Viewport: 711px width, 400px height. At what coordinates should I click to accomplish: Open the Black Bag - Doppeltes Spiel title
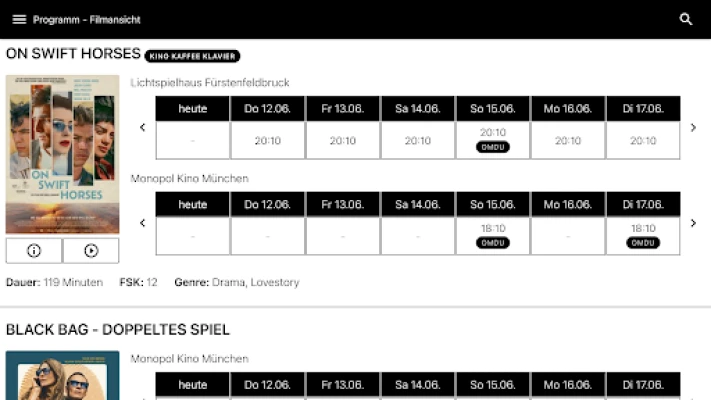click(118, 329)
